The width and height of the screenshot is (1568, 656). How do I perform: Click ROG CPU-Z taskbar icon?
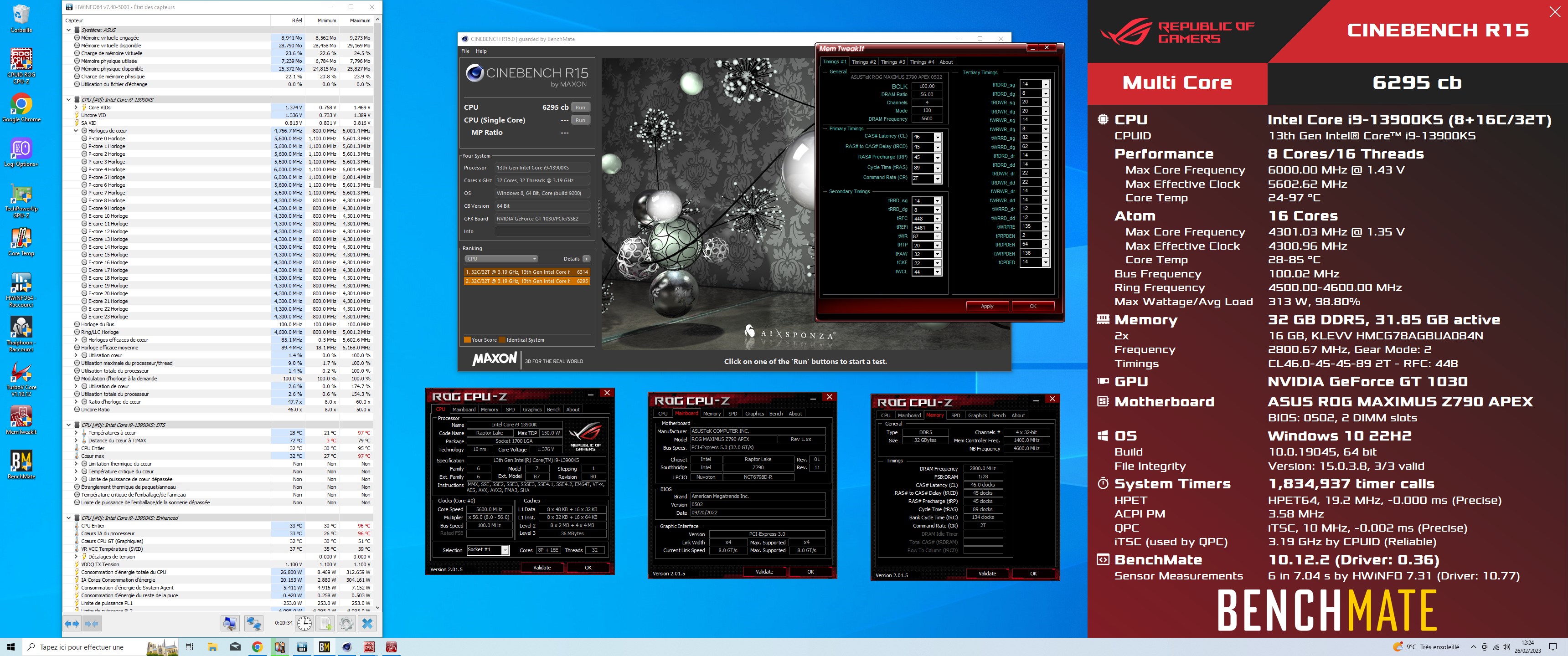[x=370, y=647]
